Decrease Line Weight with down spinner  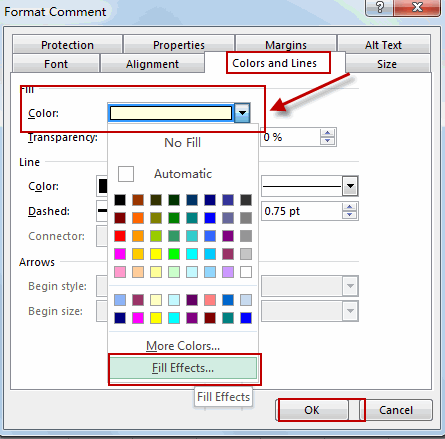349,215
